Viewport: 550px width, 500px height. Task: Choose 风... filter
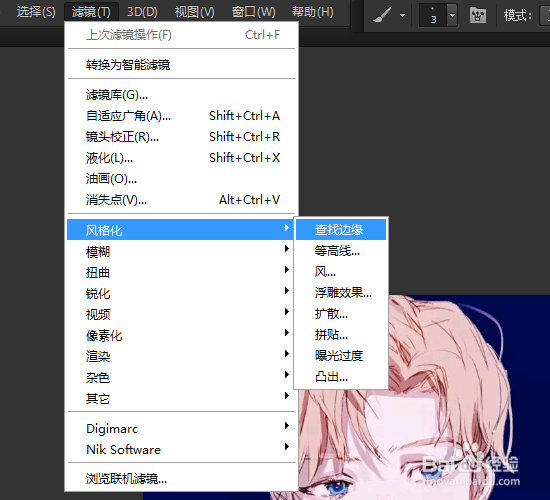341,272
